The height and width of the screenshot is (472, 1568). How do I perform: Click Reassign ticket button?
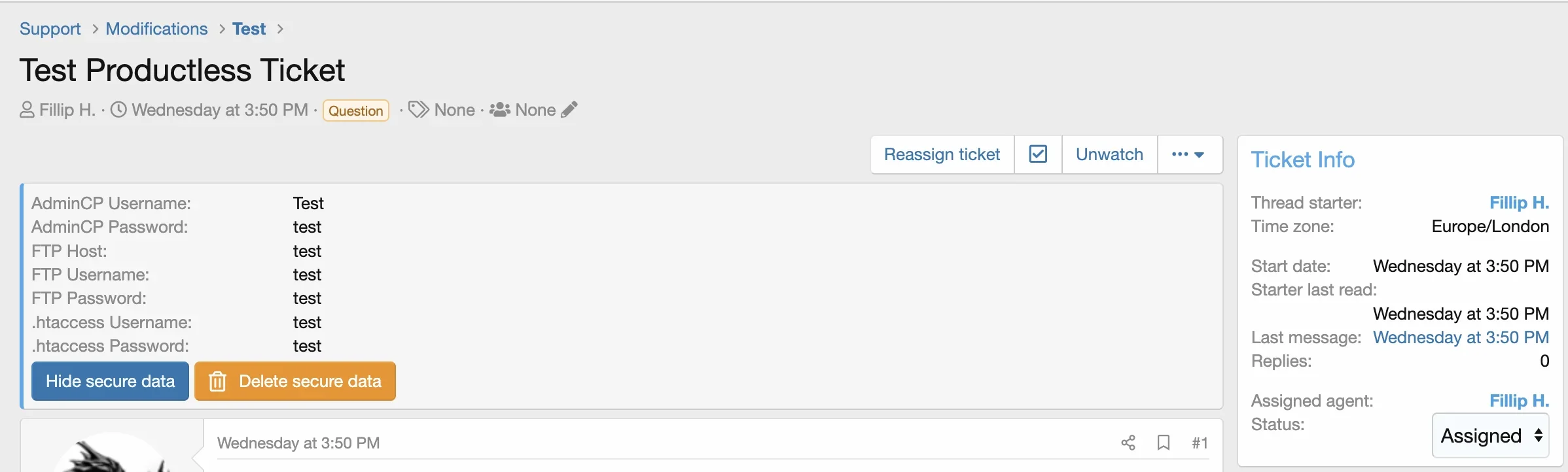942,154
